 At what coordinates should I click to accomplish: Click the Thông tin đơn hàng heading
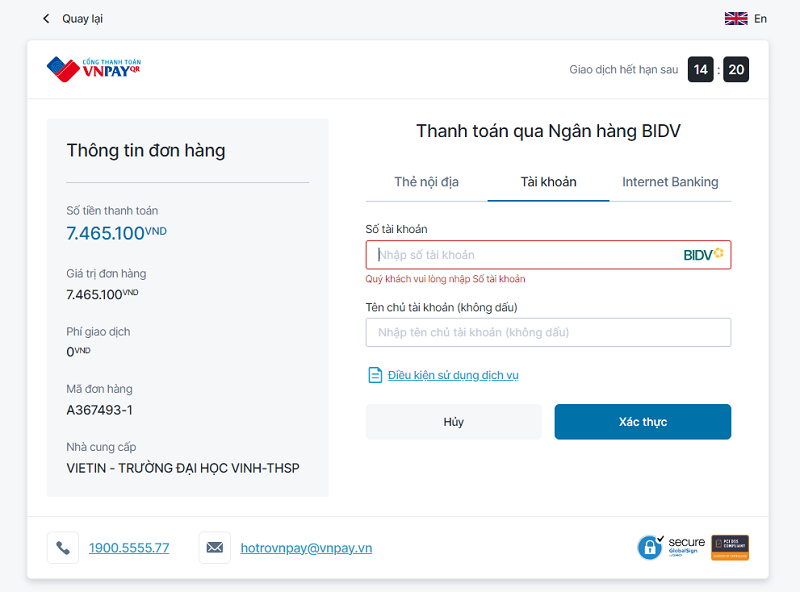(x=146, y=151)
